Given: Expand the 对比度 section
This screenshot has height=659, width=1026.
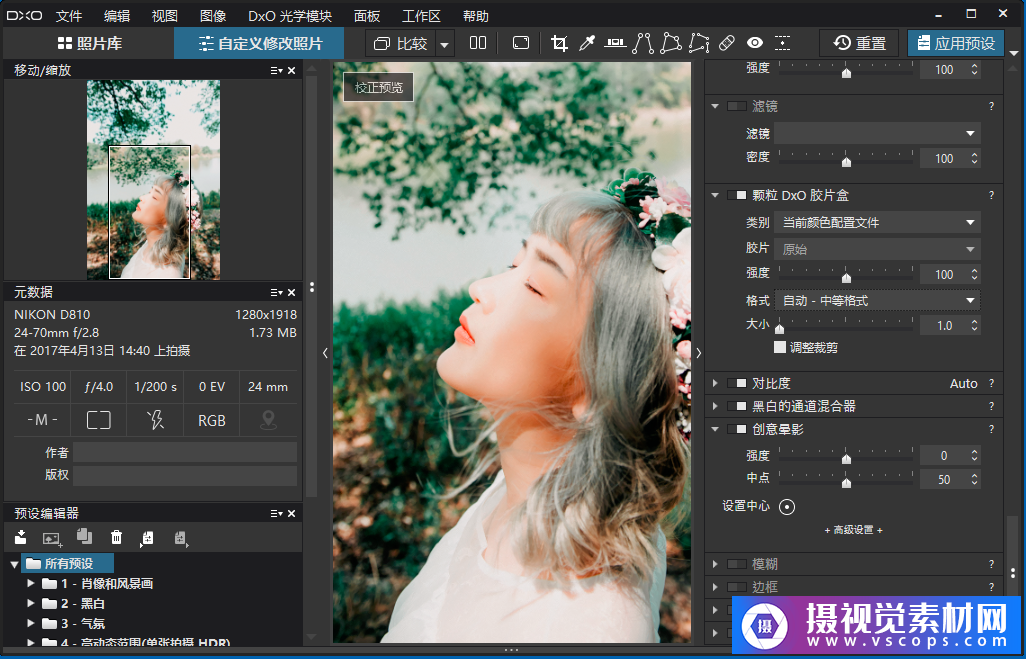Looking at the screenshot, I should click(715, 383).
